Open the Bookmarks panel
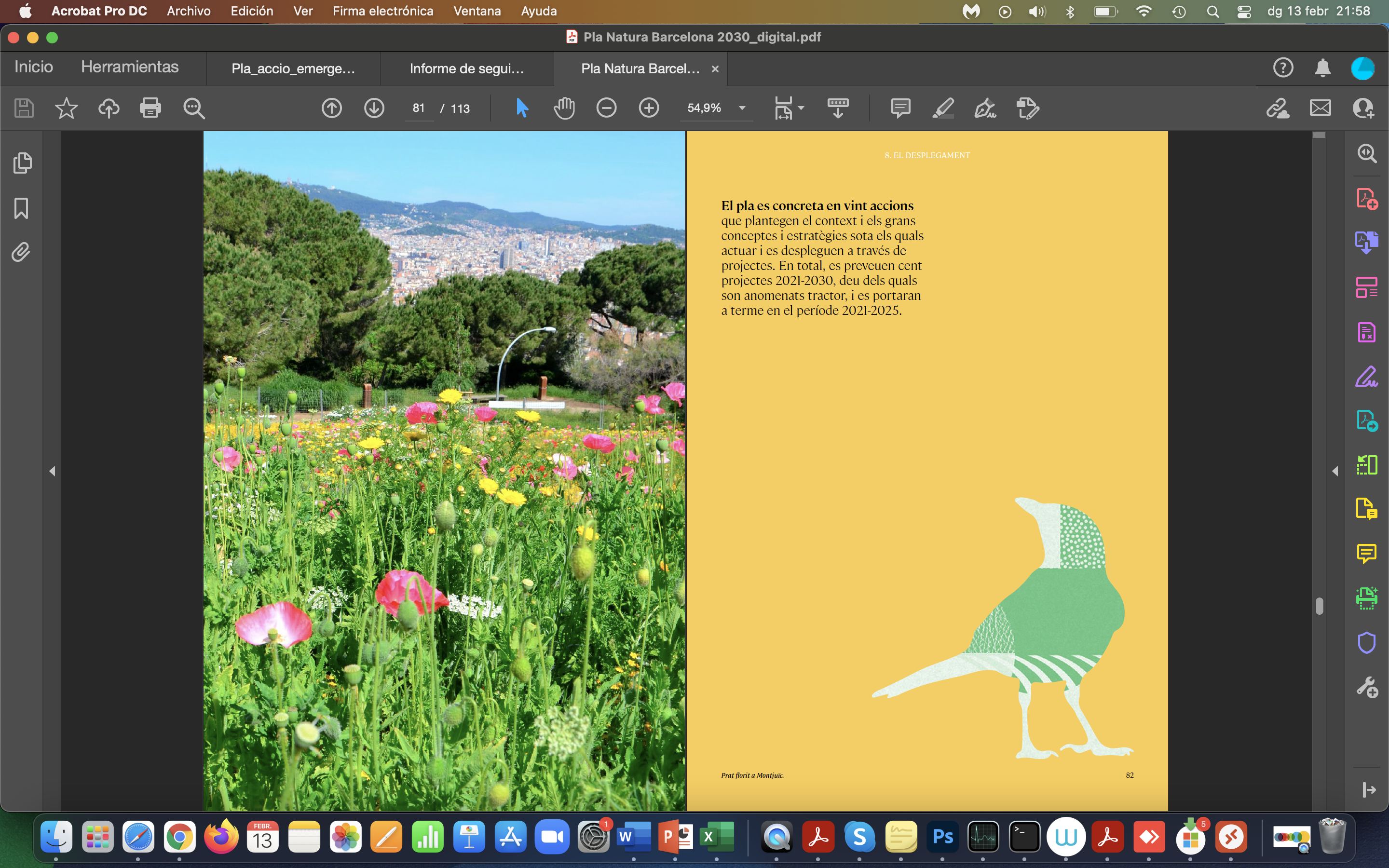The width and height of the screenshot is (1389, 868). click(21, 208)
